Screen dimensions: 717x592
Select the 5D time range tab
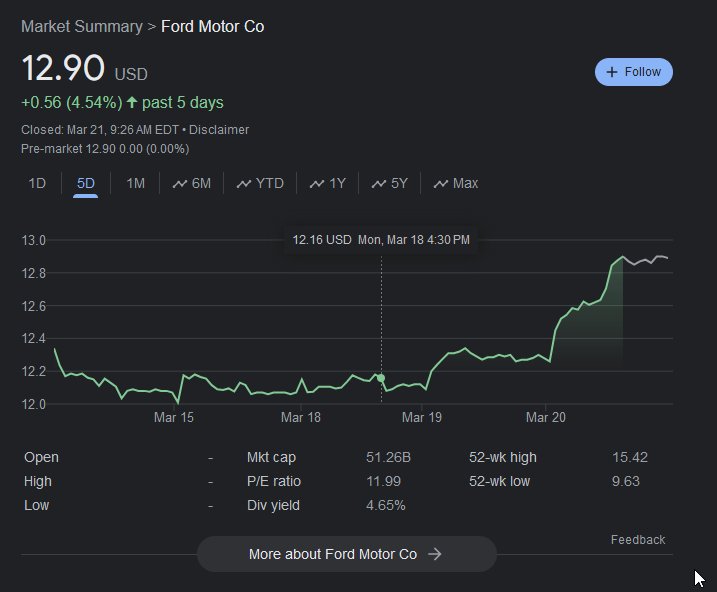(86, 183)
